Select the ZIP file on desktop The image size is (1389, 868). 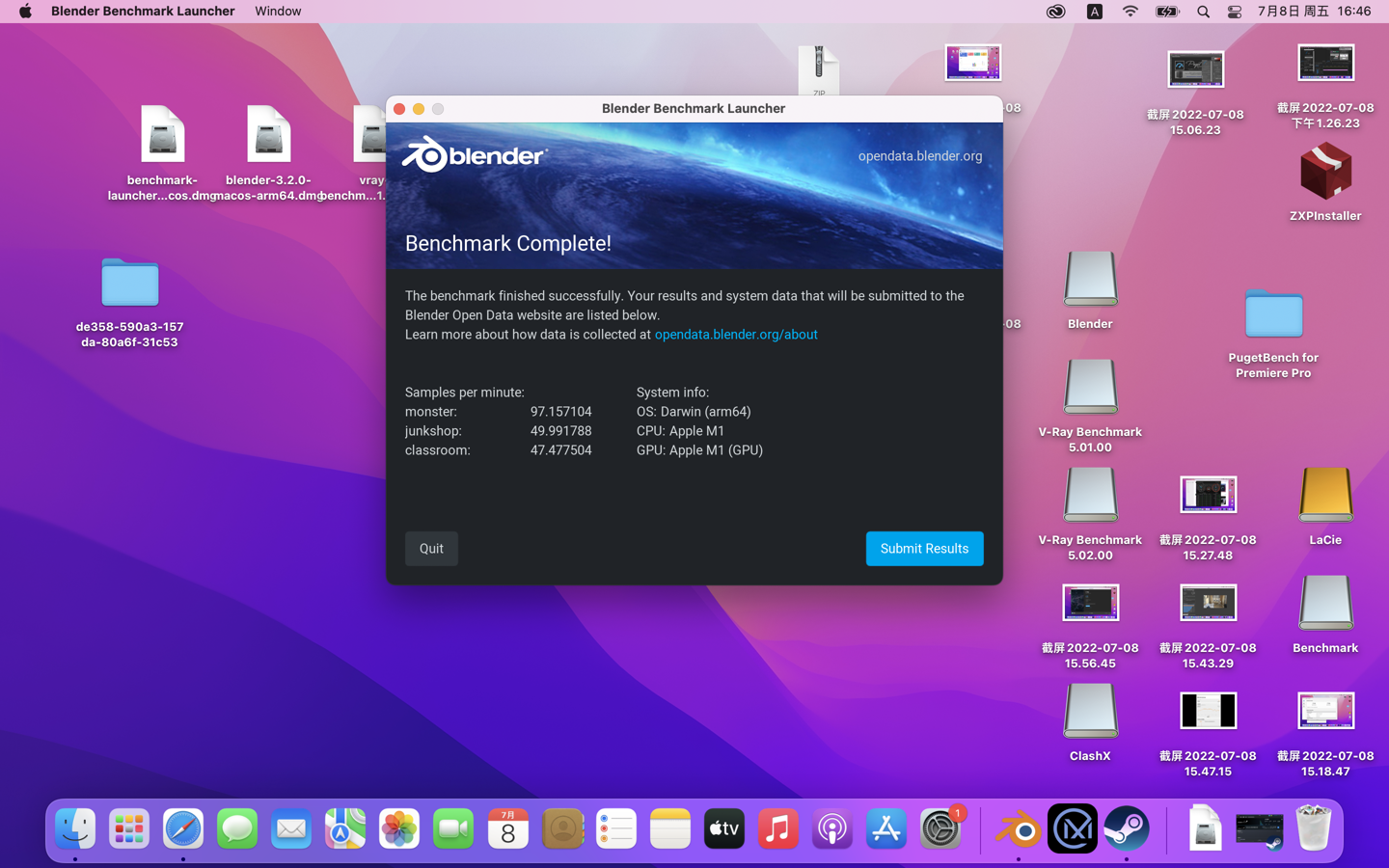[x=819, y=69]
